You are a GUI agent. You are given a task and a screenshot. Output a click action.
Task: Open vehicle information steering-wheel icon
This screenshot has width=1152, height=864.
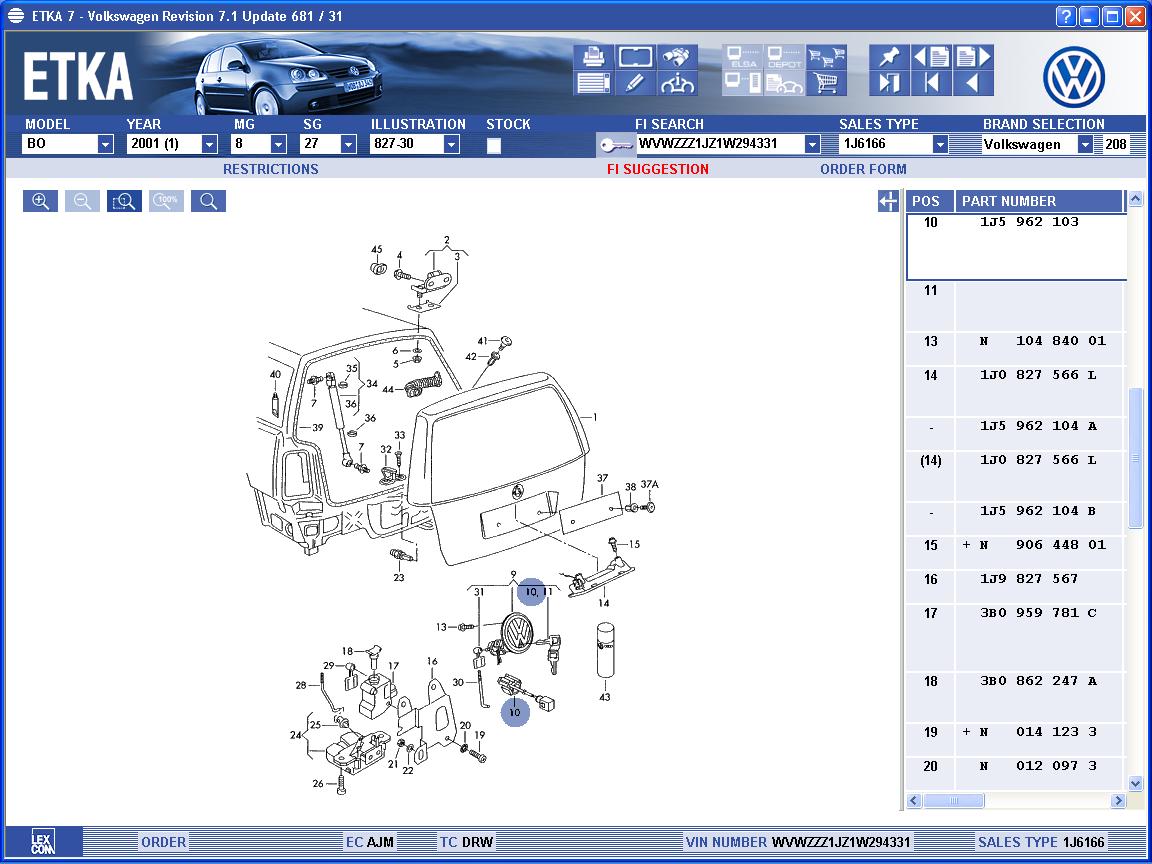(677, 83)
